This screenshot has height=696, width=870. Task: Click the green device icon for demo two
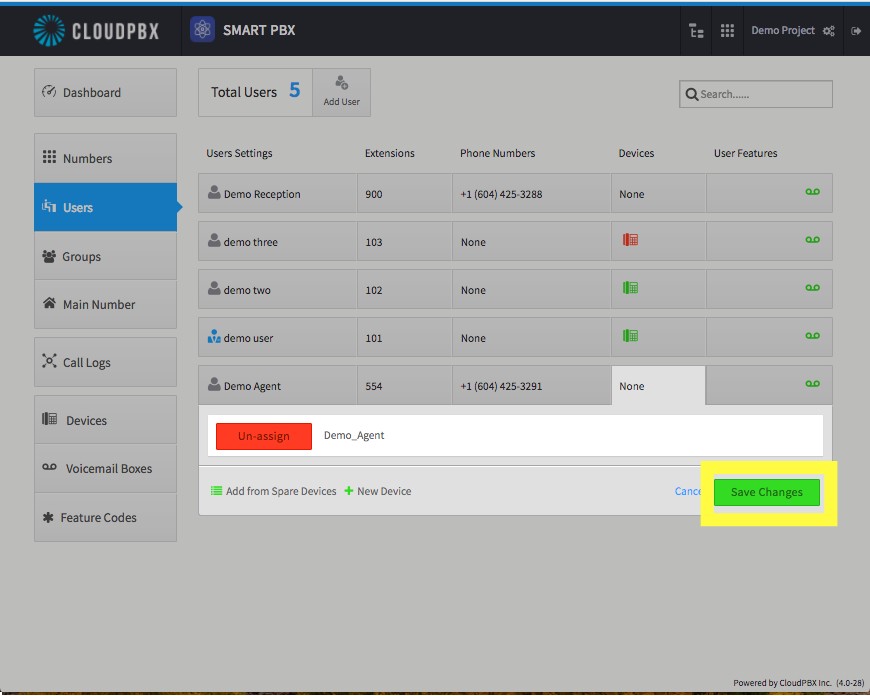(630, 288)
